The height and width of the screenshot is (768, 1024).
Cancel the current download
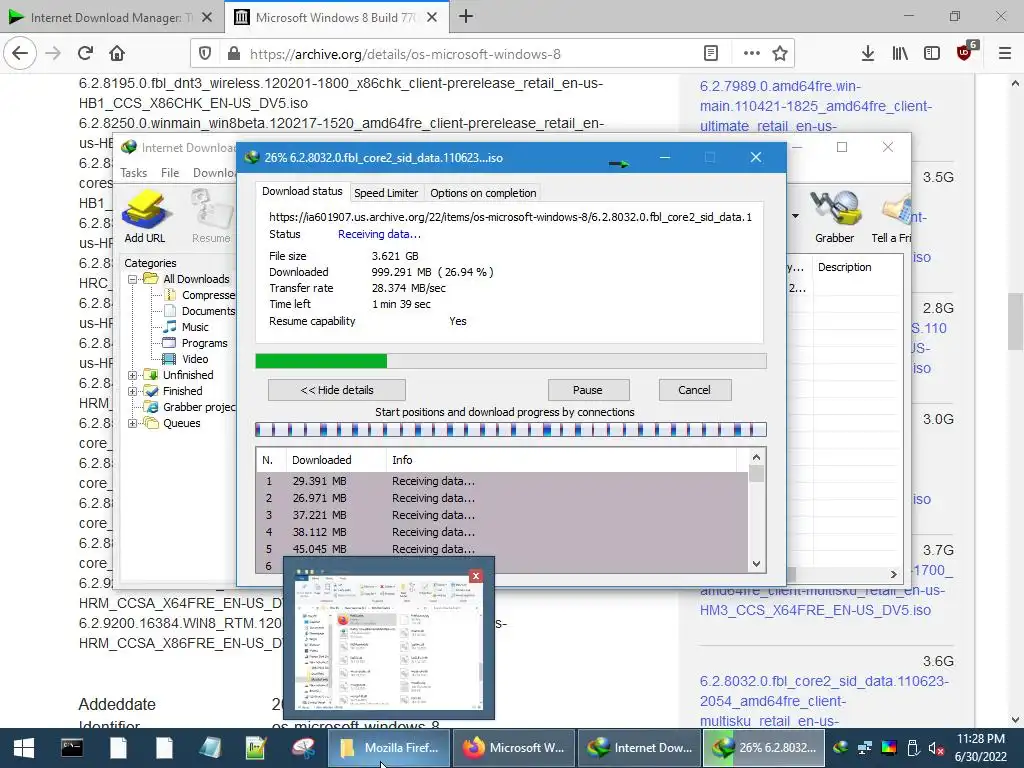tap(694, 390)
